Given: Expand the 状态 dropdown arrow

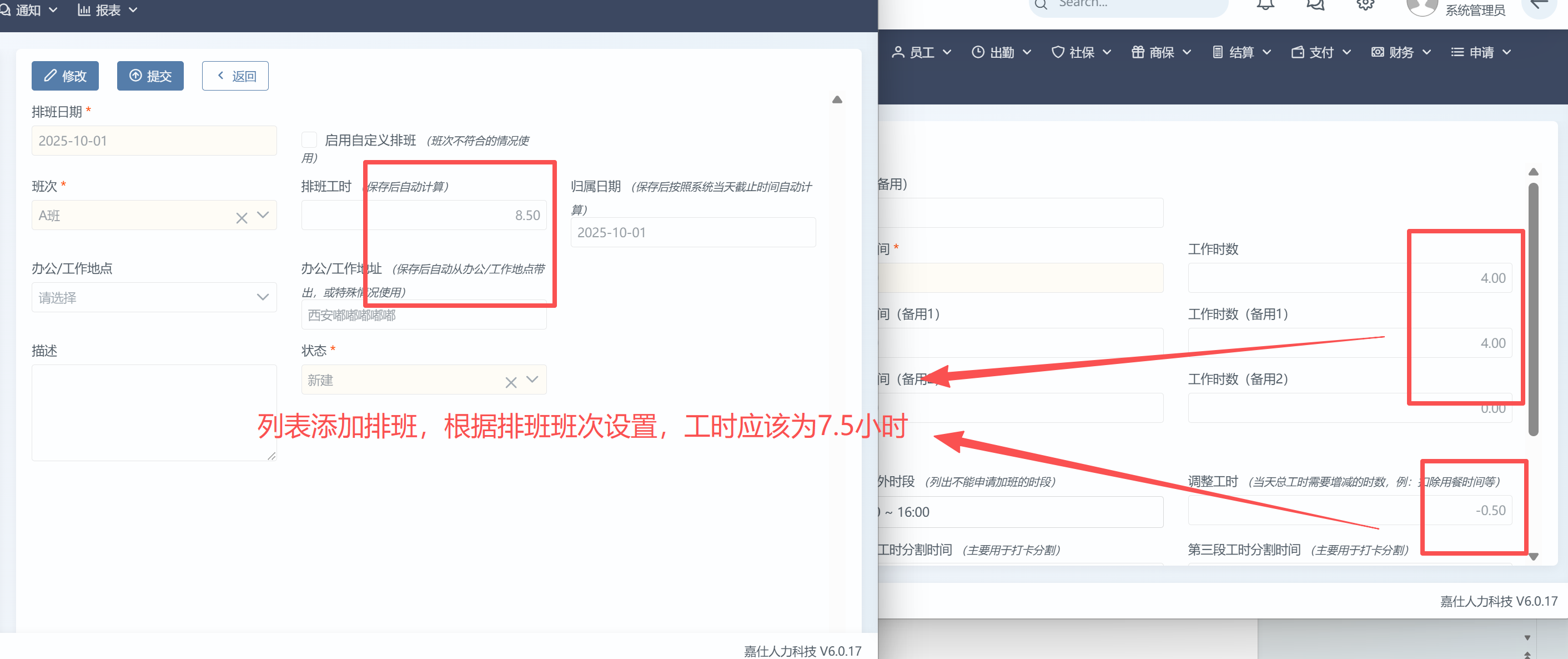Looking at the screenshot, I should coord(532,380).
